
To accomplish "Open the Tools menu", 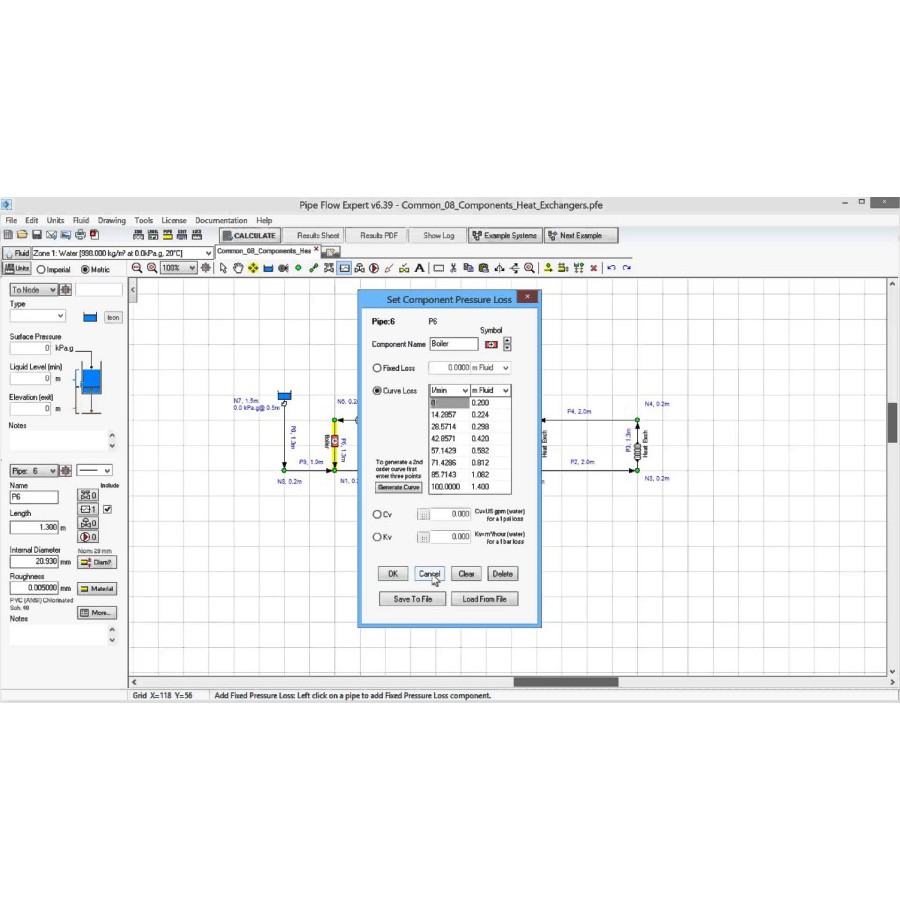I will tap(143, 220).
